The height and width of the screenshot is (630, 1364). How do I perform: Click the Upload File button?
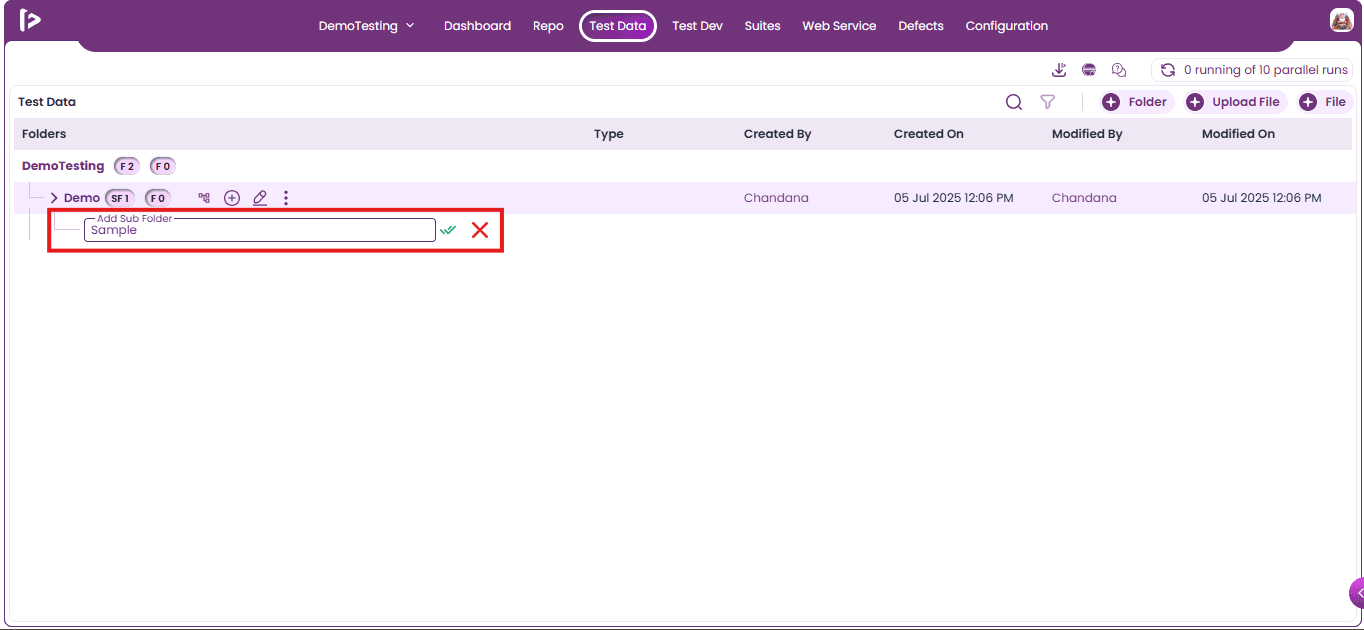pos(1236,102)
